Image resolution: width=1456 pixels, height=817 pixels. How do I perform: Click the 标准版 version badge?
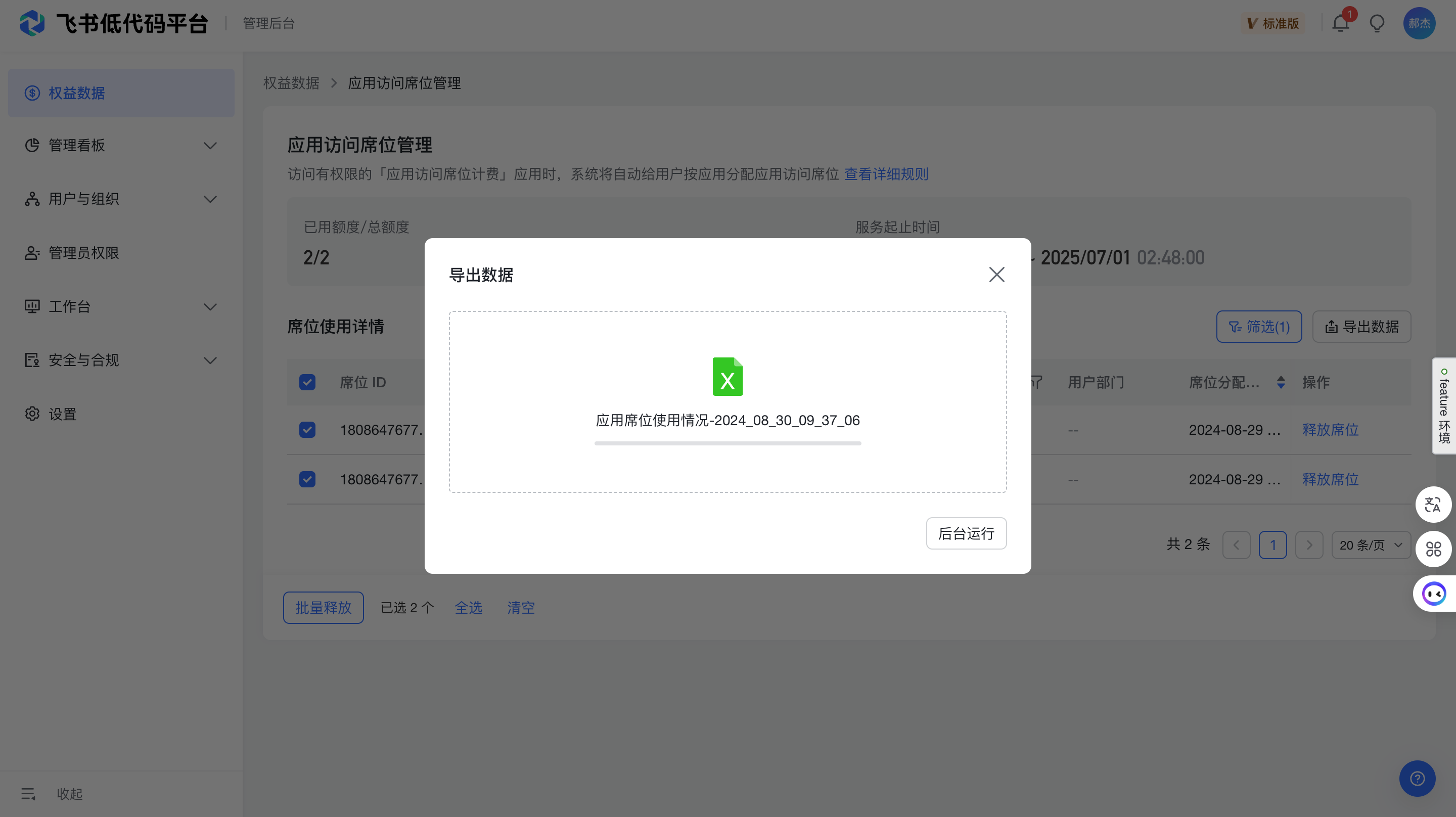coord(1273,23)
